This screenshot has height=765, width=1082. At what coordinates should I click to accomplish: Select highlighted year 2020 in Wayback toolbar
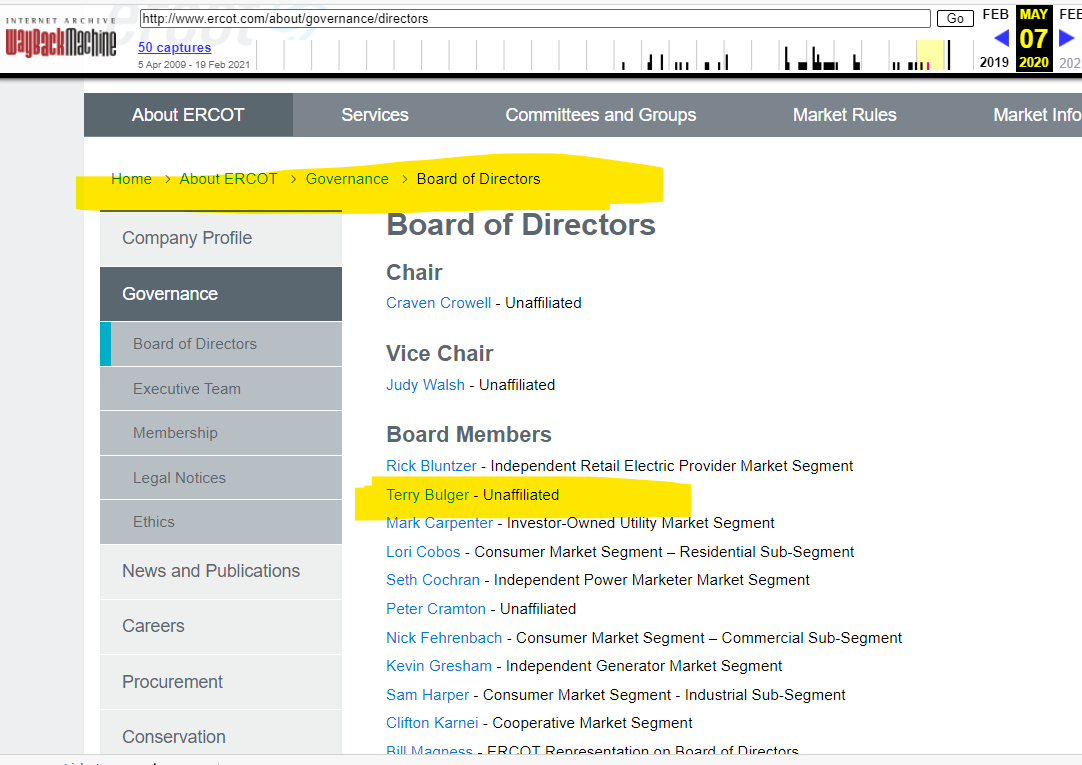(1034, 62)
